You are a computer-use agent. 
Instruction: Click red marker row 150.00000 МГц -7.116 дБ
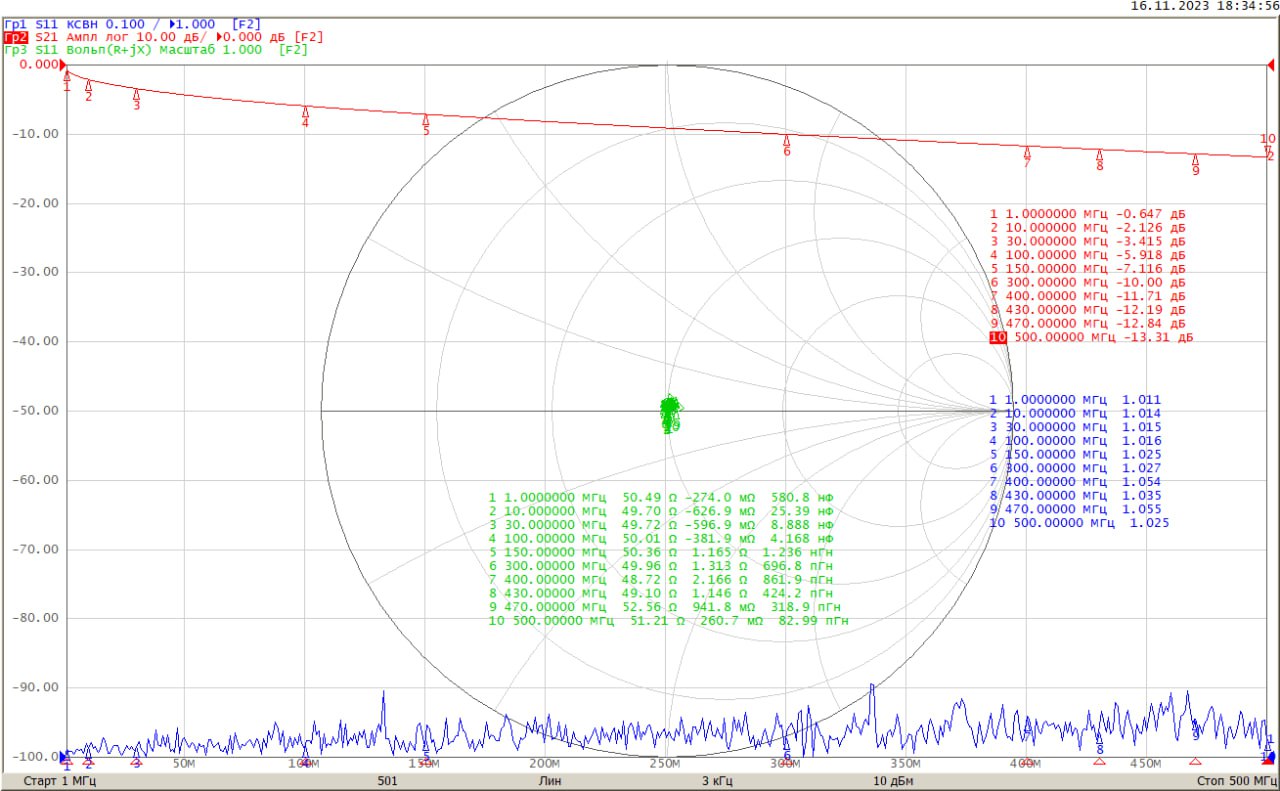1088,269
